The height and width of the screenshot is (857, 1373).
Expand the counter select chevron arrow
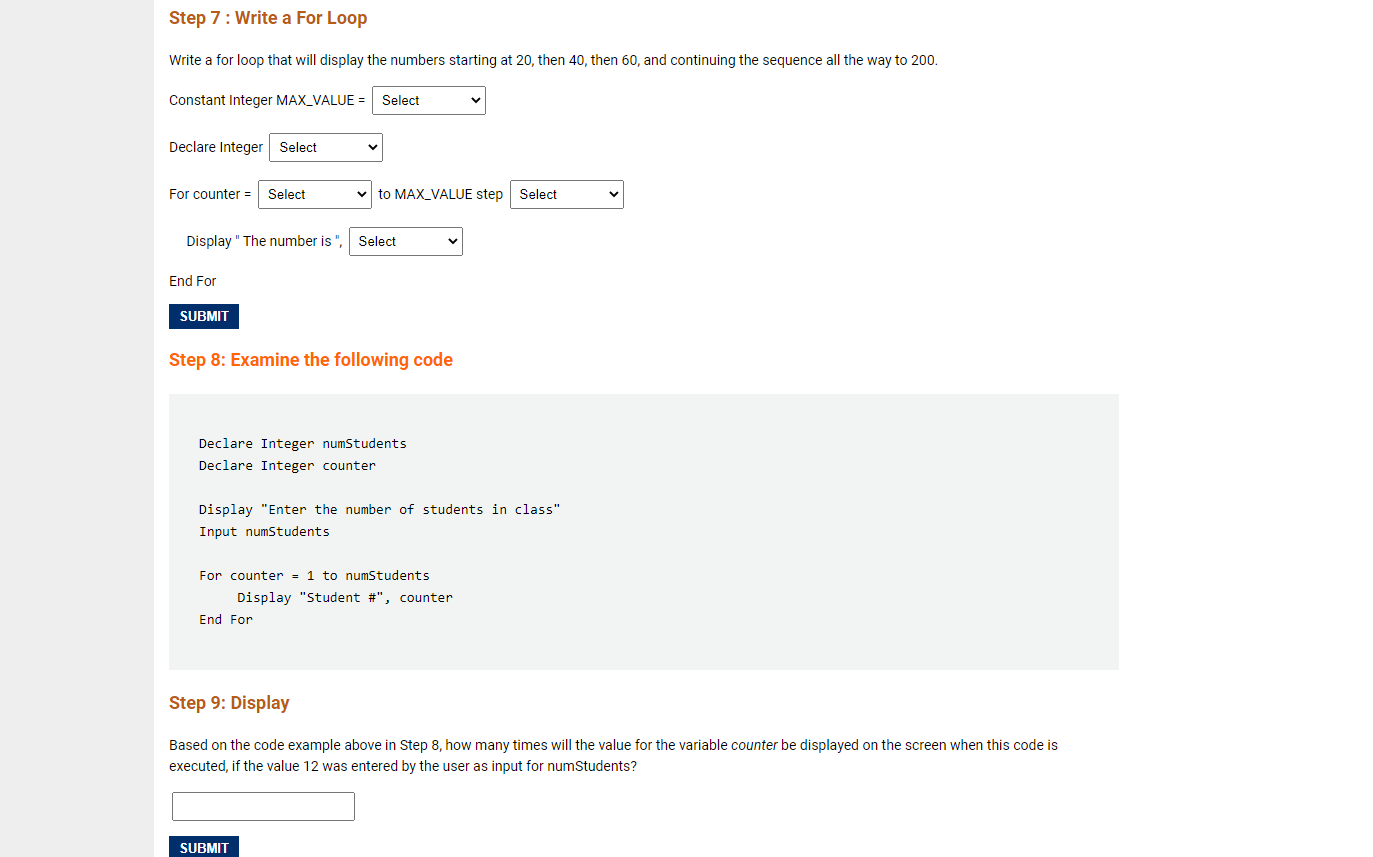click(x=360, y=194)
